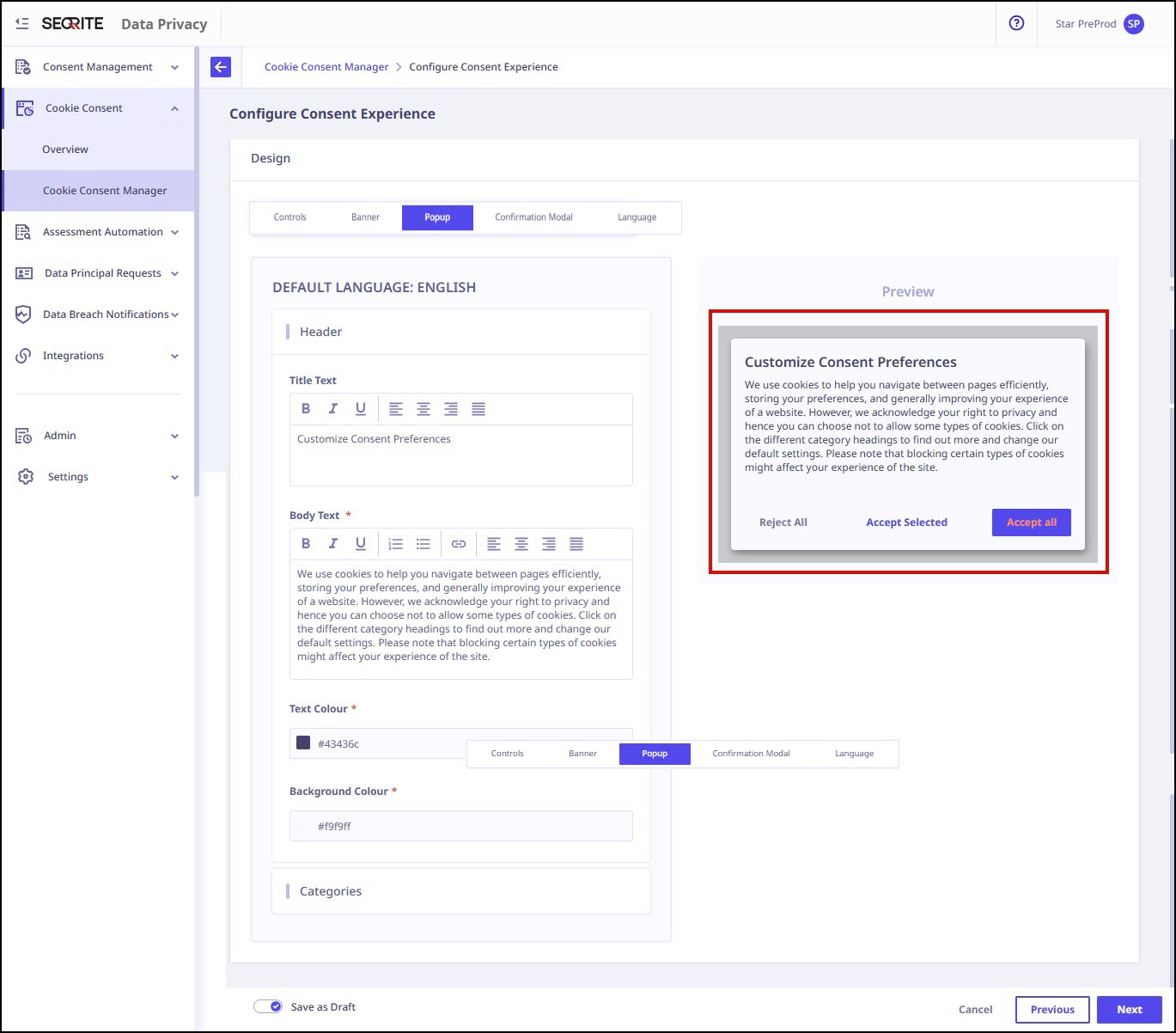Select floating Language tab near Text Colour
Image resolution: width=1176 pixels, height=1033 pixels.
854,754
